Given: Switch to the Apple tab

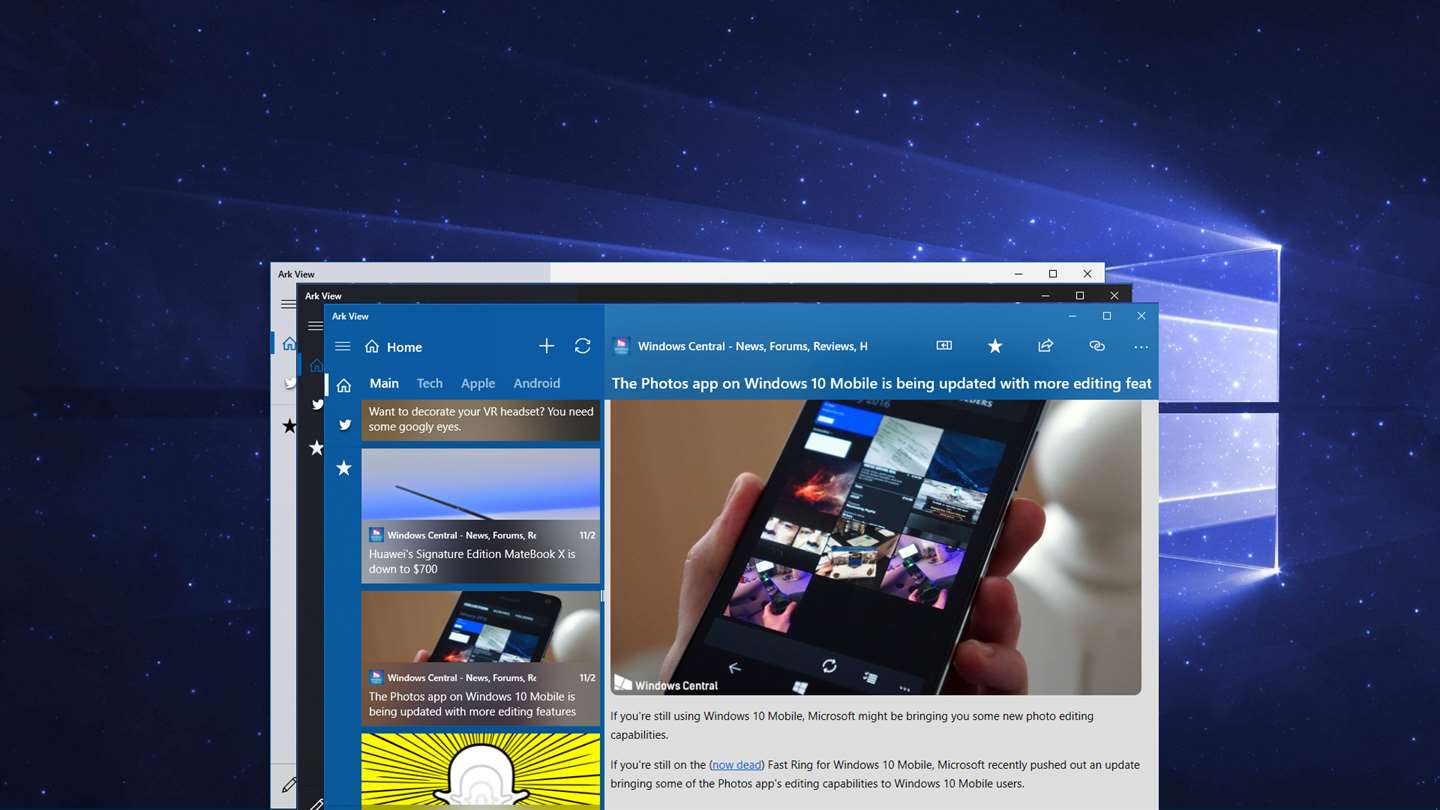Looking at the screenshot, I should click(478, 383).
